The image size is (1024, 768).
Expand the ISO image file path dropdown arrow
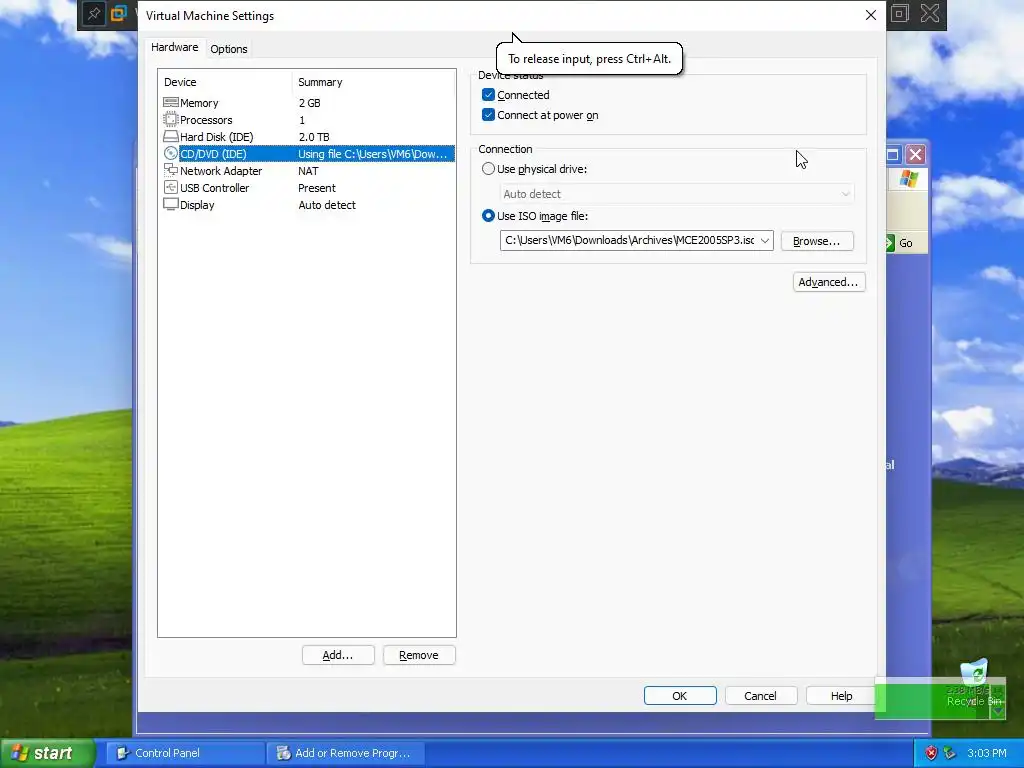point(765,240)
